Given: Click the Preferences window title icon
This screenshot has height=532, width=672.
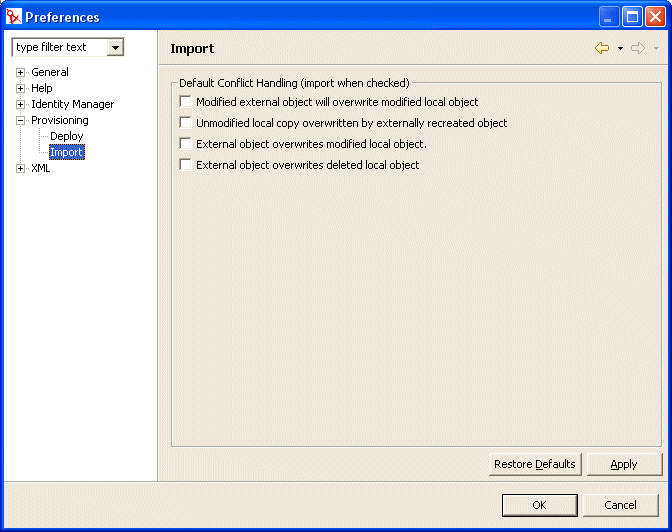Looking at the screenshot, I should 13,17.
